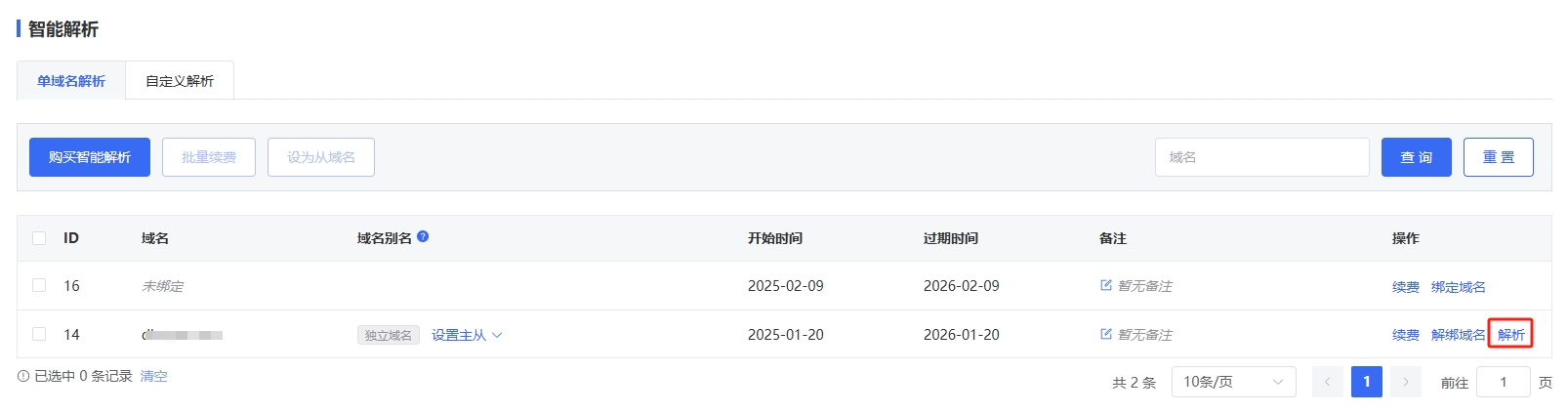The image size is (1568, 413).
Task: Click 清空 to clear selection
Action: coord(153,376)
